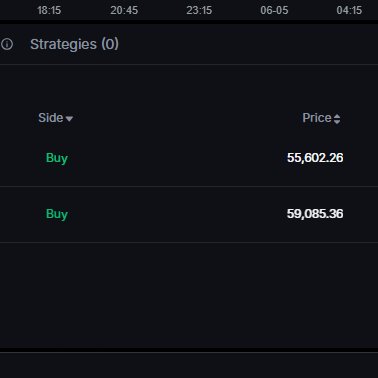This screenshot has height=378, width=378.
Task: Select the 59,085.36 price value
Action: click(x=315, y=214)
